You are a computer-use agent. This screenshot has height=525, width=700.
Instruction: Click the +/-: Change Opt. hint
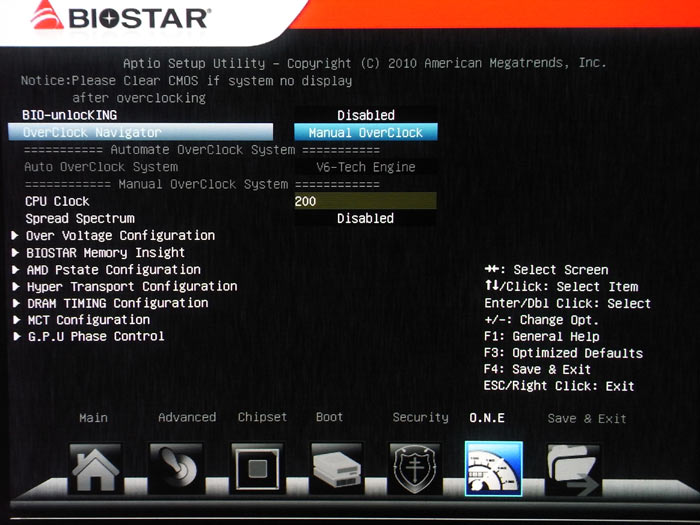pos(541,320)
